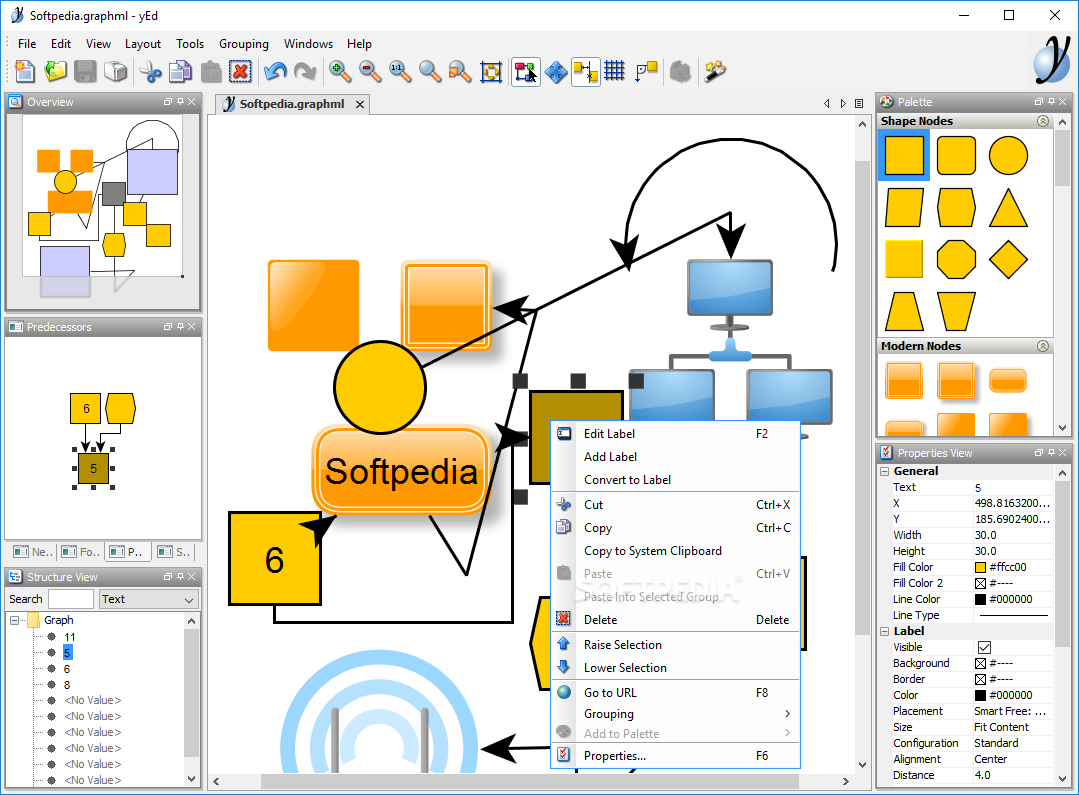Select the circle shape node in palette
The image size is (1079, 795).
click(1008, 156)
